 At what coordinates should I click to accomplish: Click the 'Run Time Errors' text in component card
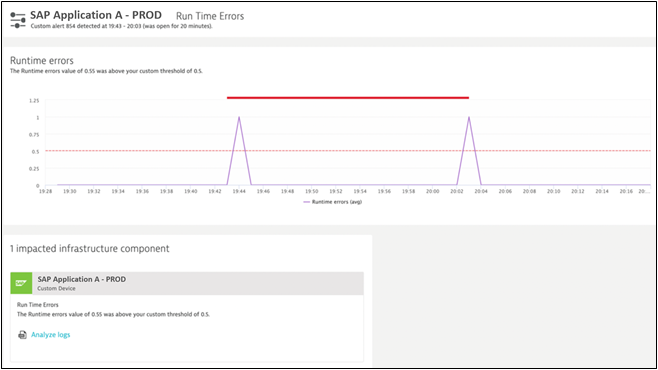point(38,305)
